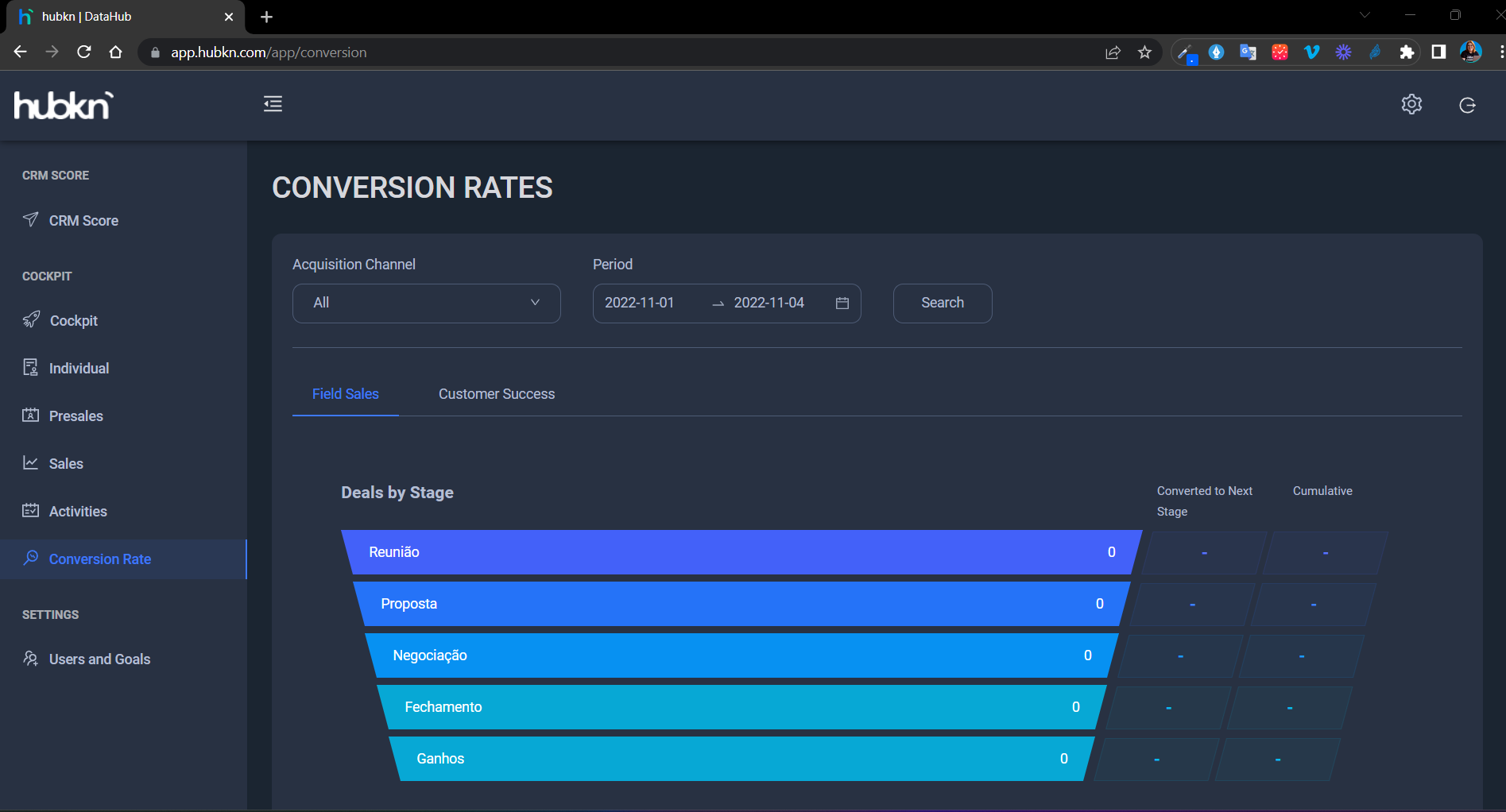Reload the page
Screen dimensions: 1506x812
tap(83, 52)
